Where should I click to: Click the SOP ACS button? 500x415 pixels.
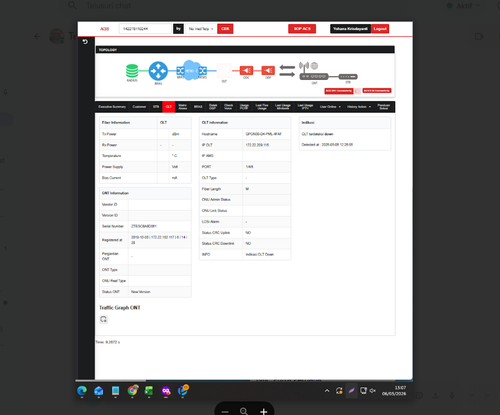point(302,29)
